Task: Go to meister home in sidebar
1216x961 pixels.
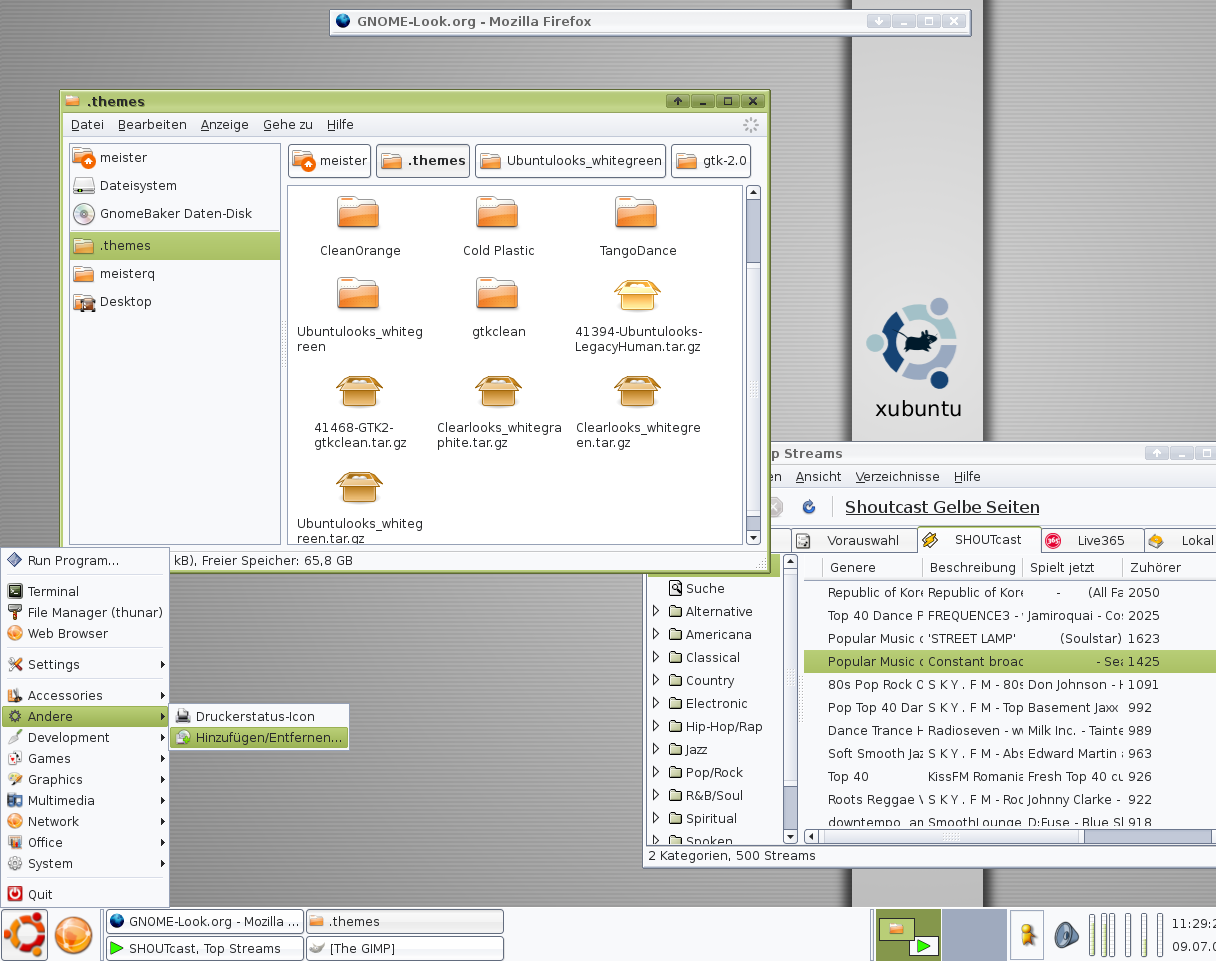Action: click(175, 158)
